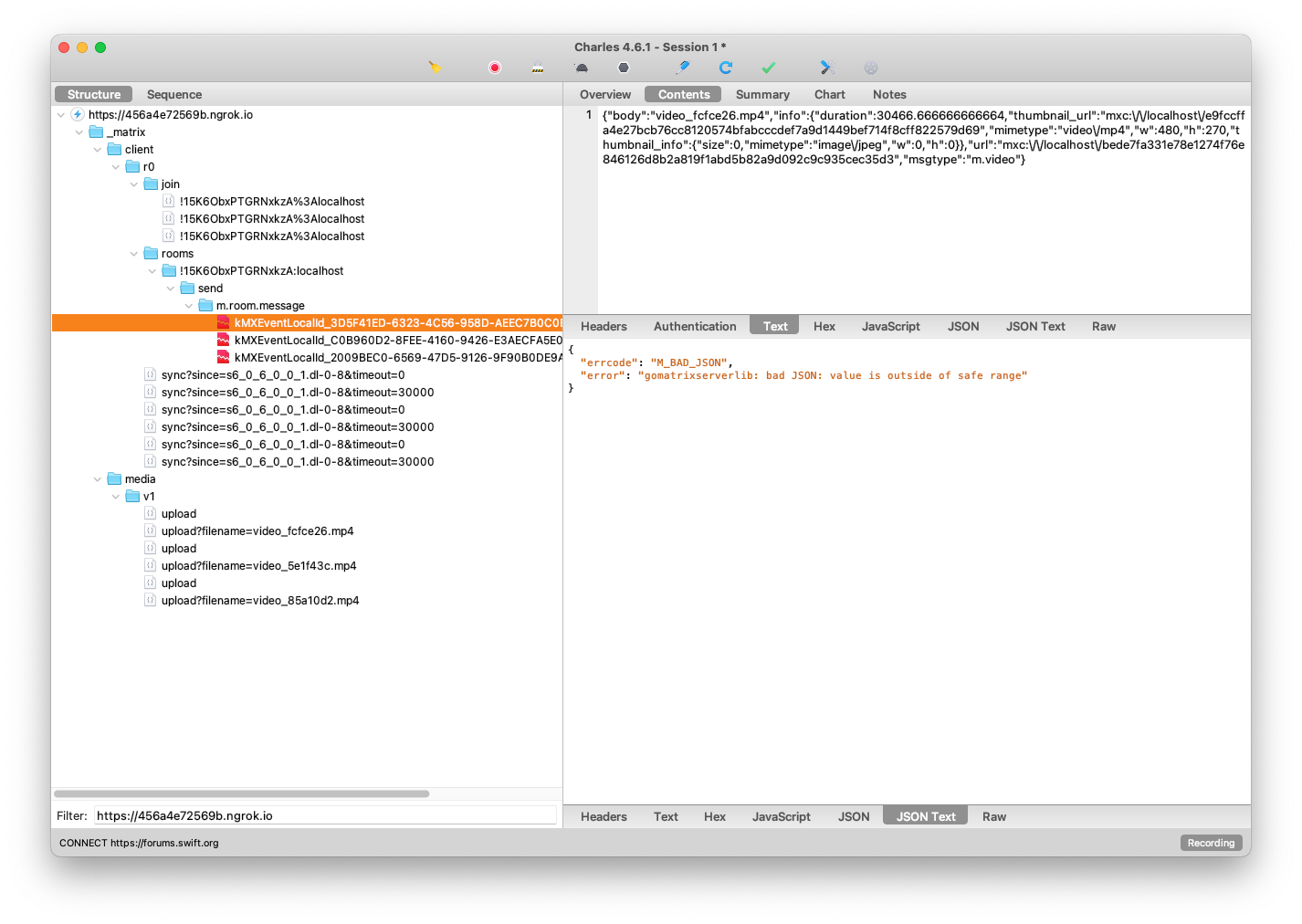Open the Overview tab
Image resolution: width=1302 pixels, height=924 pixels.
[x=604, y=94]
